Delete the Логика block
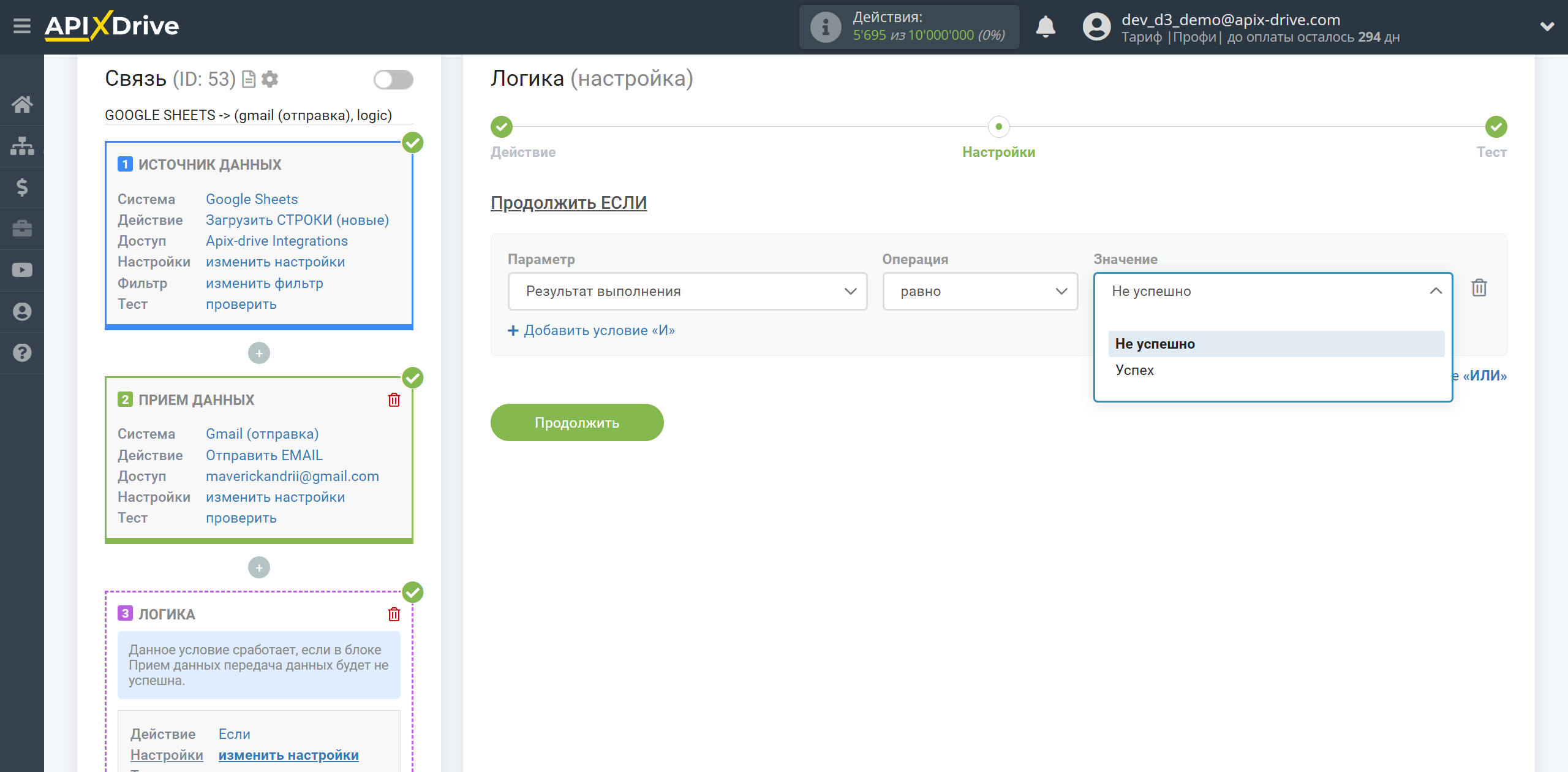Screen dimensions: 1568x772 (x=394, y=615)
